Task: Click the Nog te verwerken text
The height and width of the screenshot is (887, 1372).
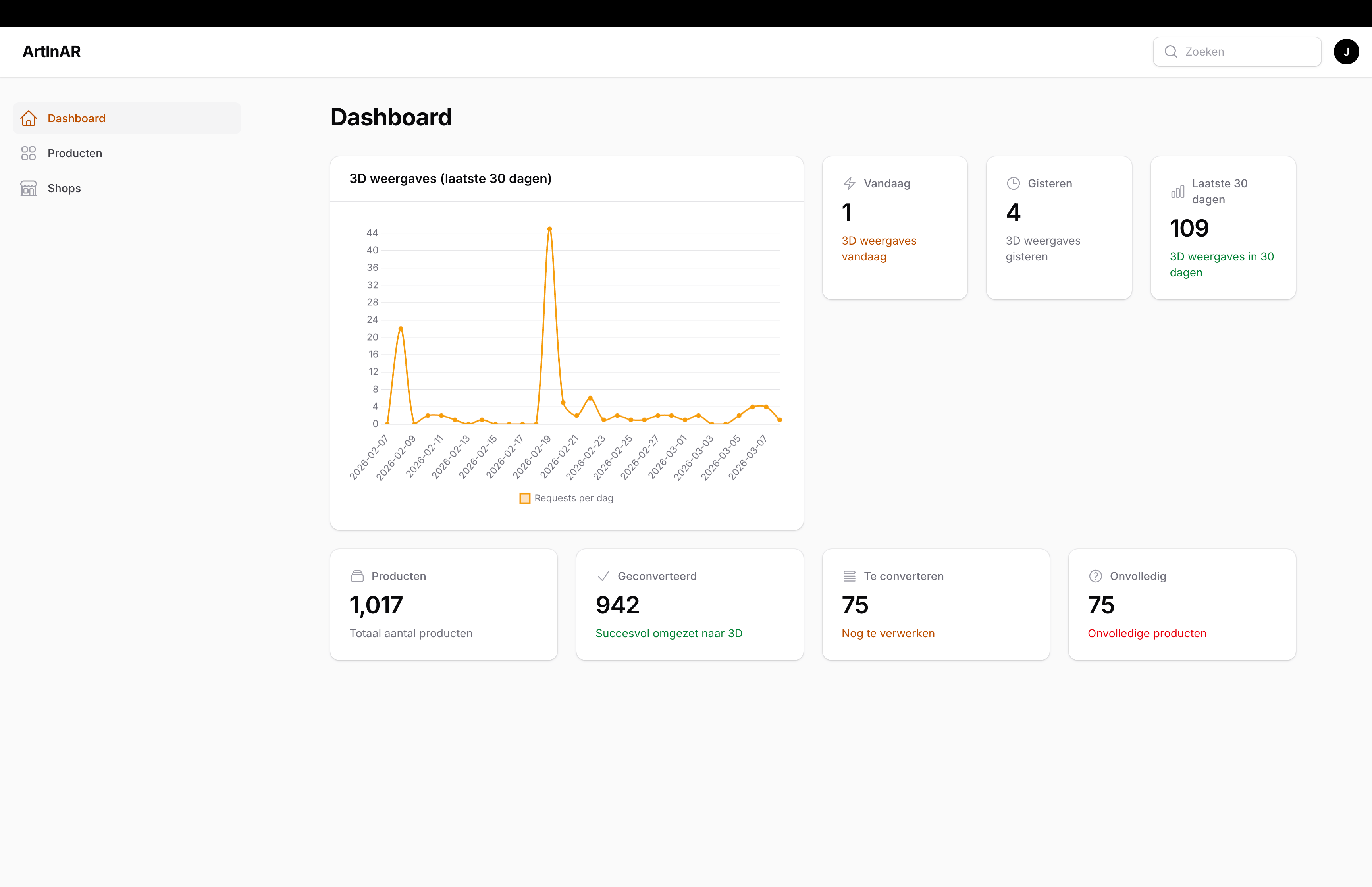Action: pos(888,634)
